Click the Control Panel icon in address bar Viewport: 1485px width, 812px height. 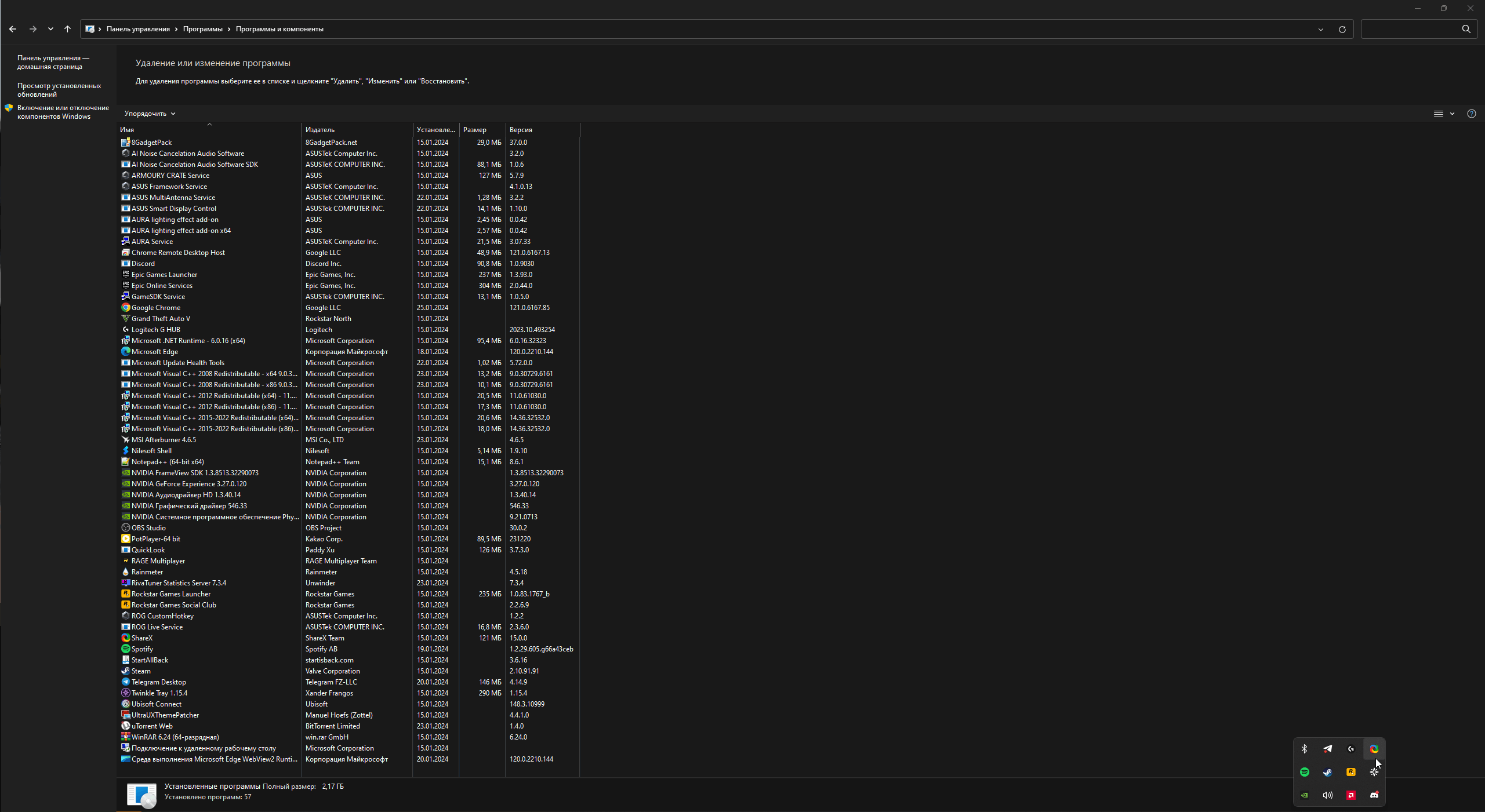click(x=90, y=29)
